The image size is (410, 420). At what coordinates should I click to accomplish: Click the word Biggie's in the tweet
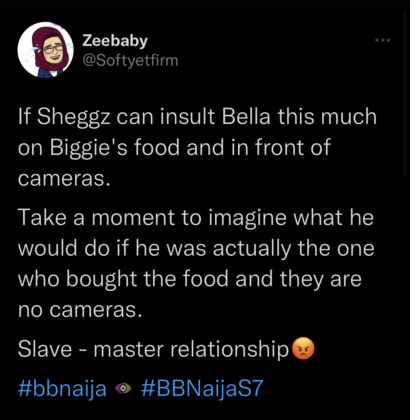pos(89,148)
